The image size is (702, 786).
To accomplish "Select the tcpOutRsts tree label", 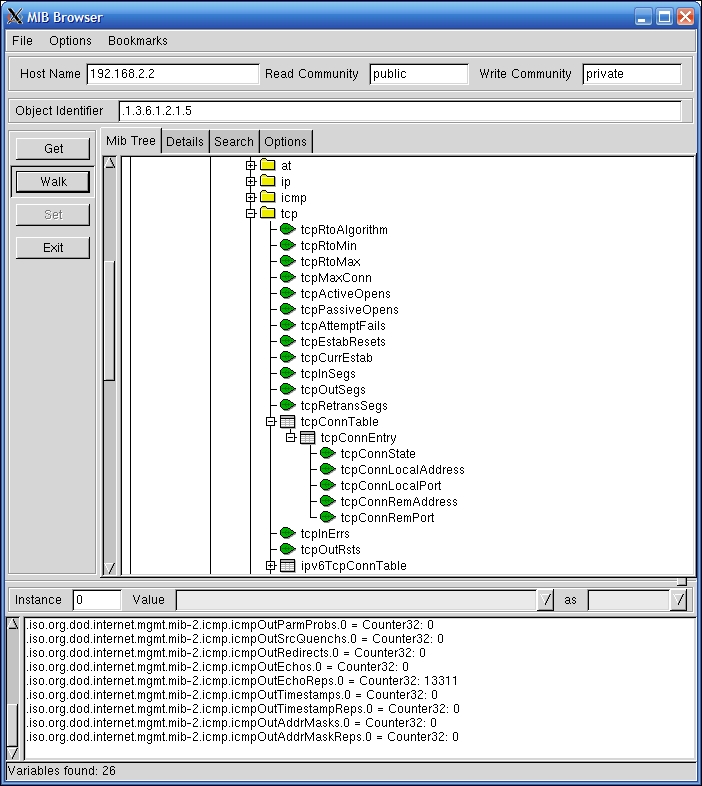I will coord(330,550).
